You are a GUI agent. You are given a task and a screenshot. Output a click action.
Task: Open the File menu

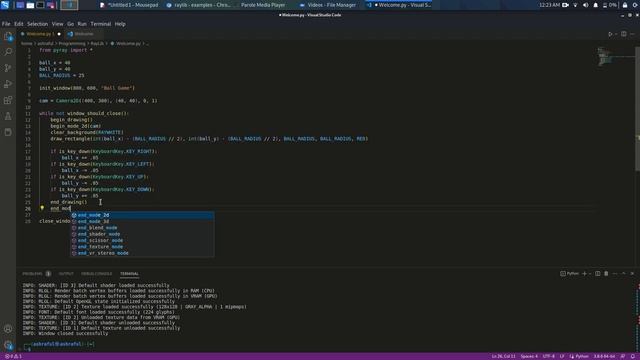(x=6, y=24)
